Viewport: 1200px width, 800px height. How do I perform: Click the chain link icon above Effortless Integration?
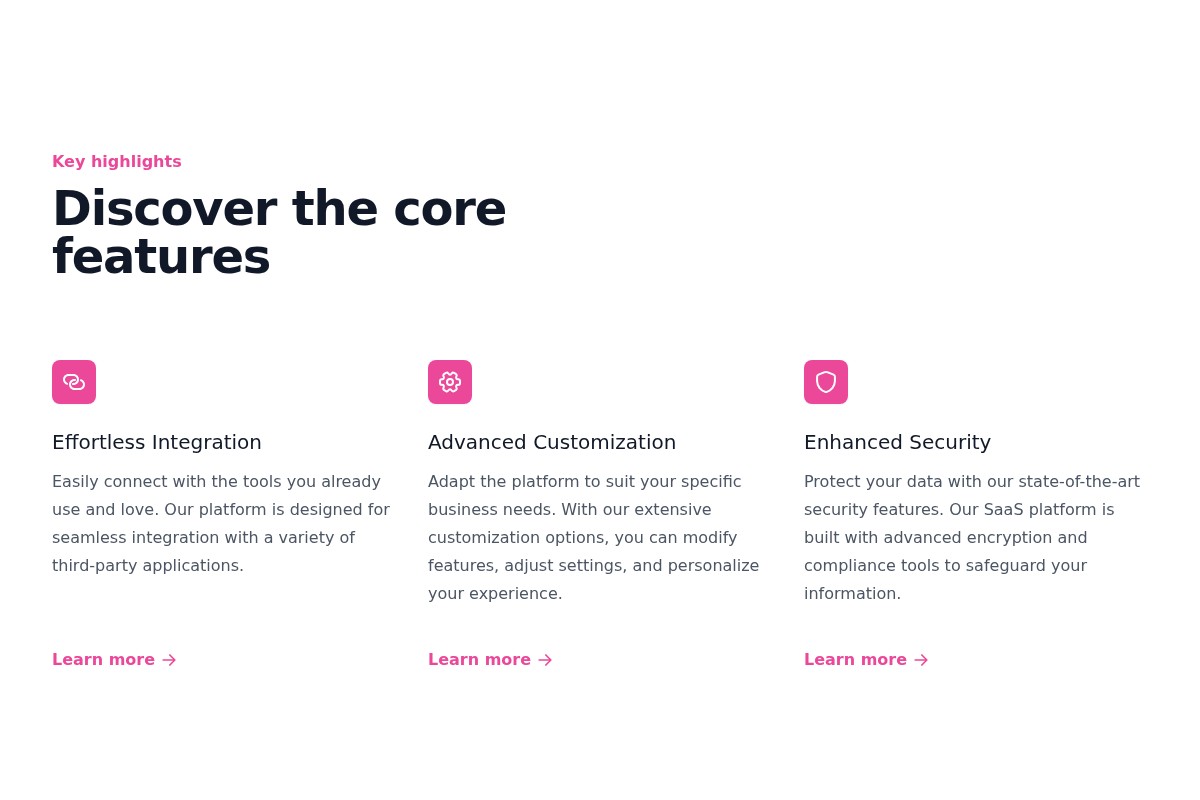74,382
